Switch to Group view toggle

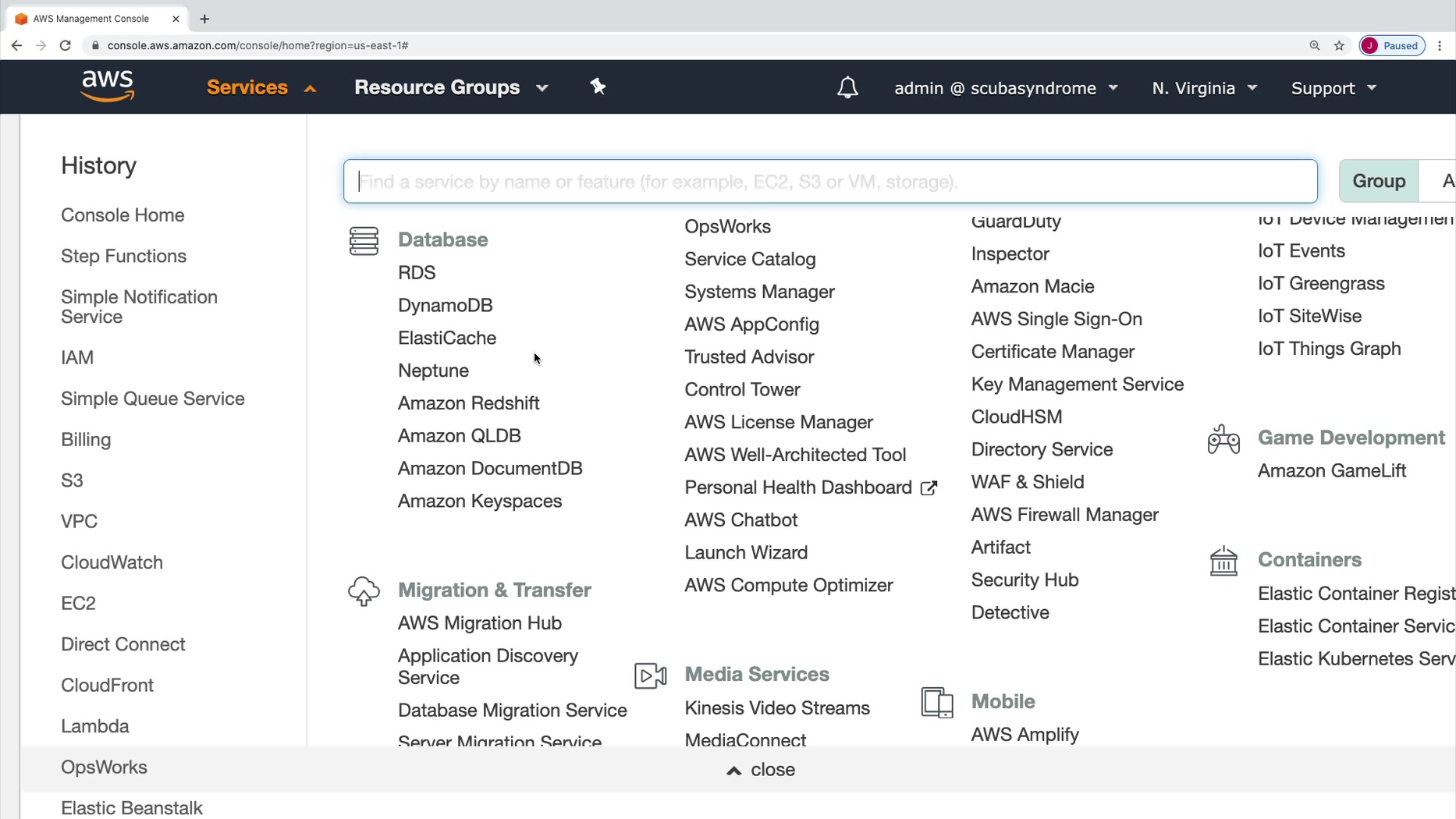(1379, 181)
